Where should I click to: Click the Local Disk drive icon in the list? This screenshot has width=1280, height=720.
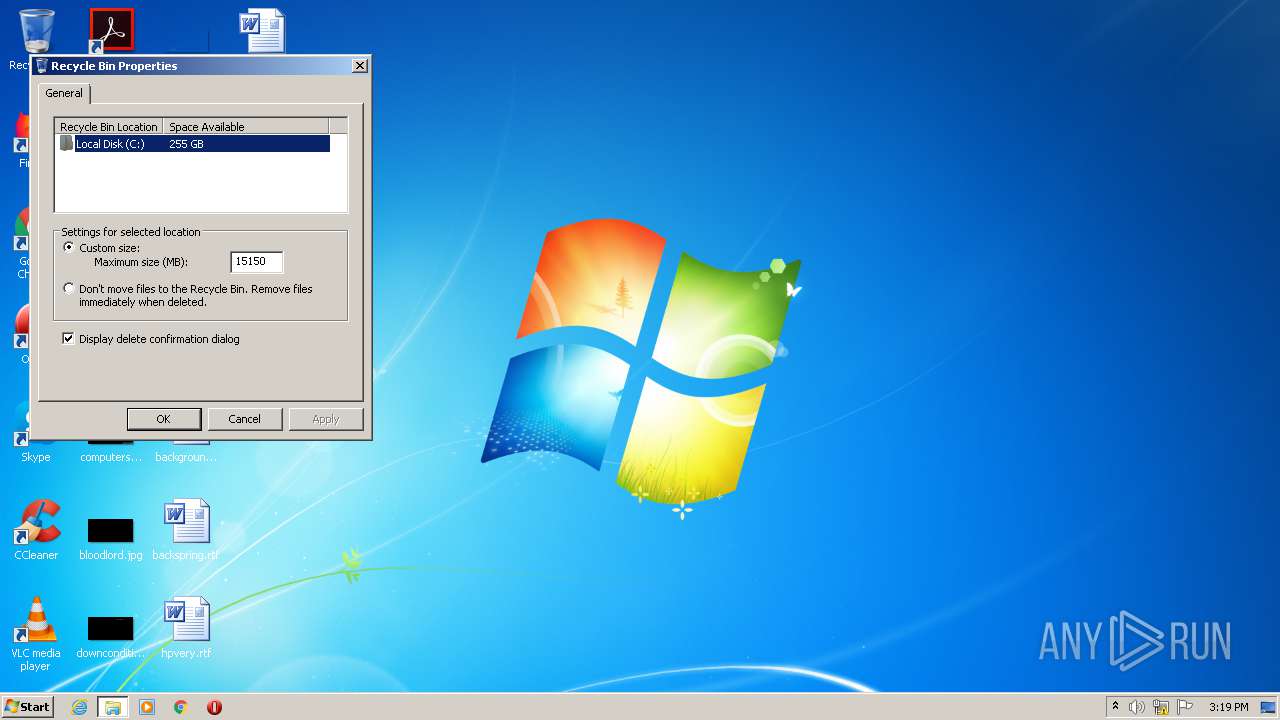pyautogui.click(x=66, y=144)
